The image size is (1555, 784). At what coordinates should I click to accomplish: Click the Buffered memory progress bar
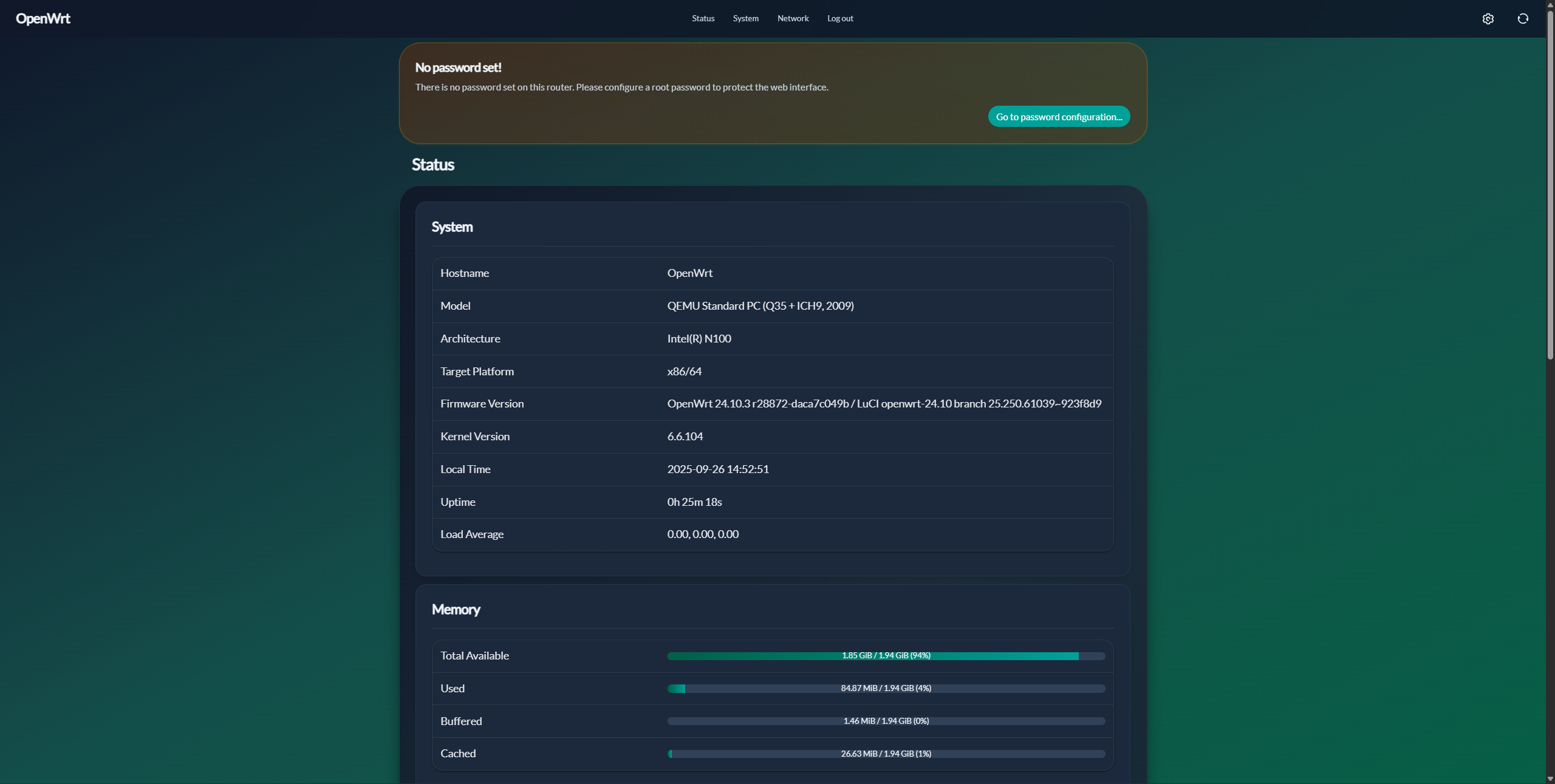pos(886,721)
